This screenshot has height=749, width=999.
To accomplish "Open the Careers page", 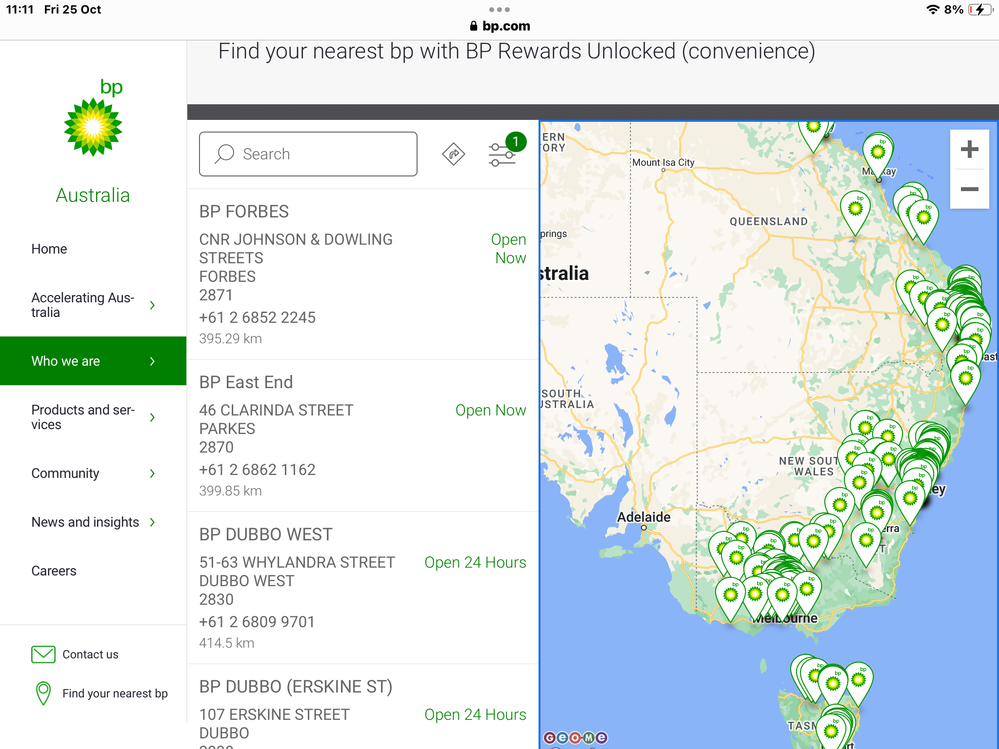I will coord(54,571).
